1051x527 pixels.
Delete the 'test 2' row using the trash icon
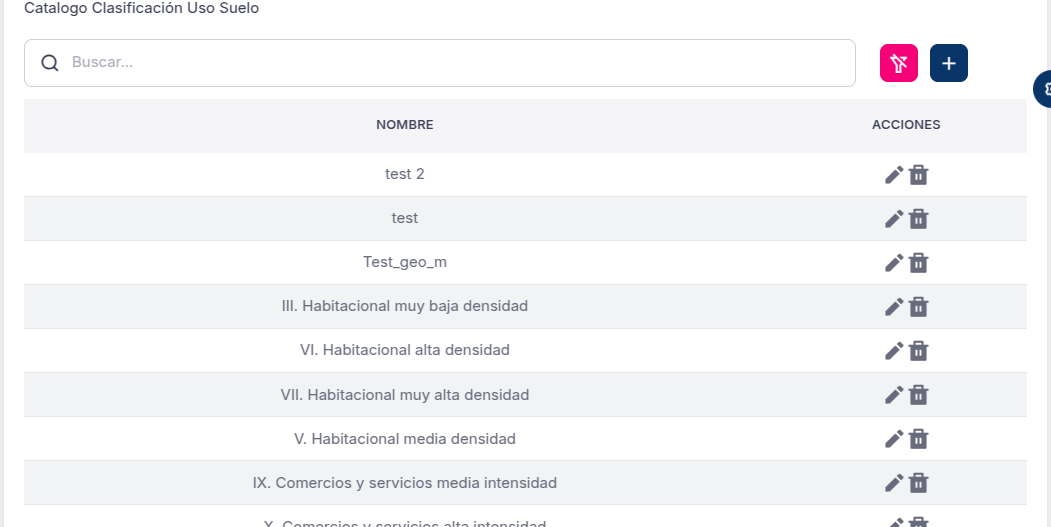click(918, 175)
